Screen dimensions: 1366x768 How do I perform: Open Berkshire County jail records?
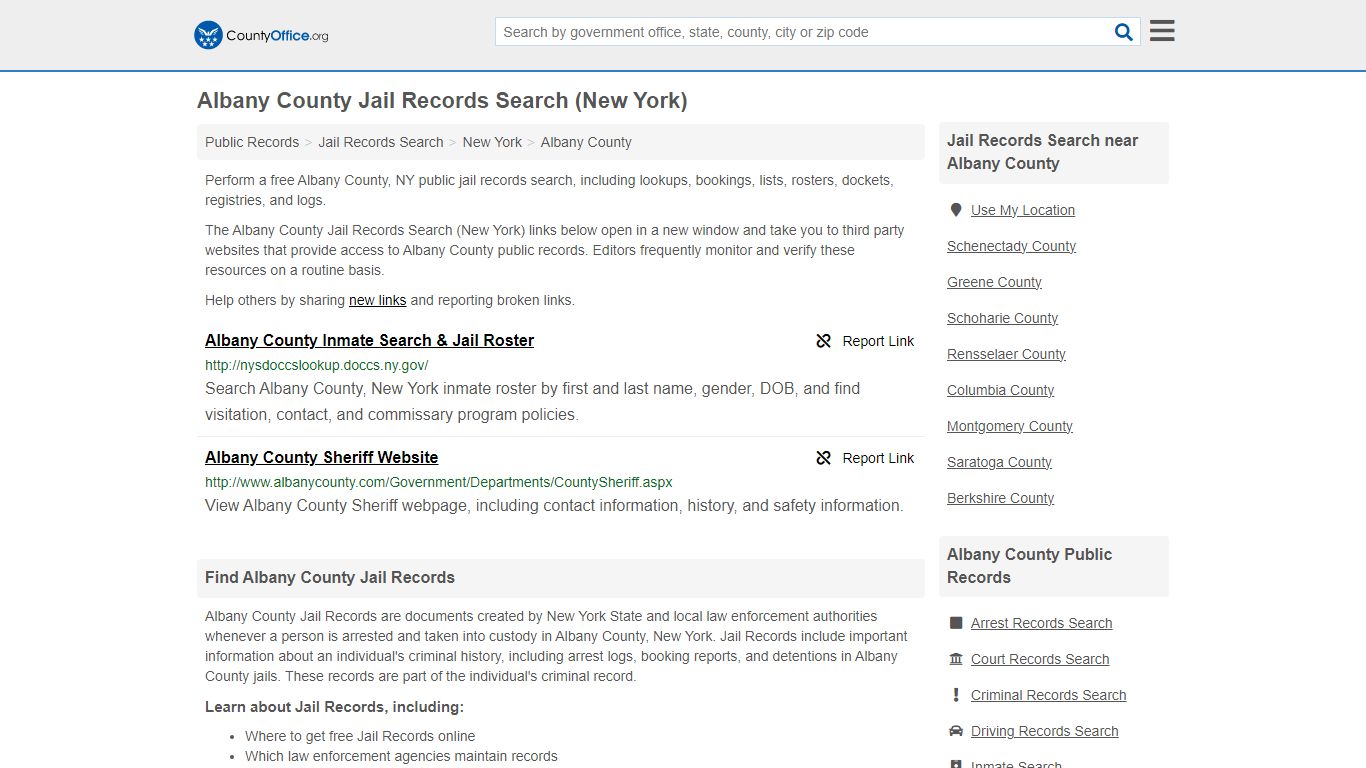(1000, 498)
